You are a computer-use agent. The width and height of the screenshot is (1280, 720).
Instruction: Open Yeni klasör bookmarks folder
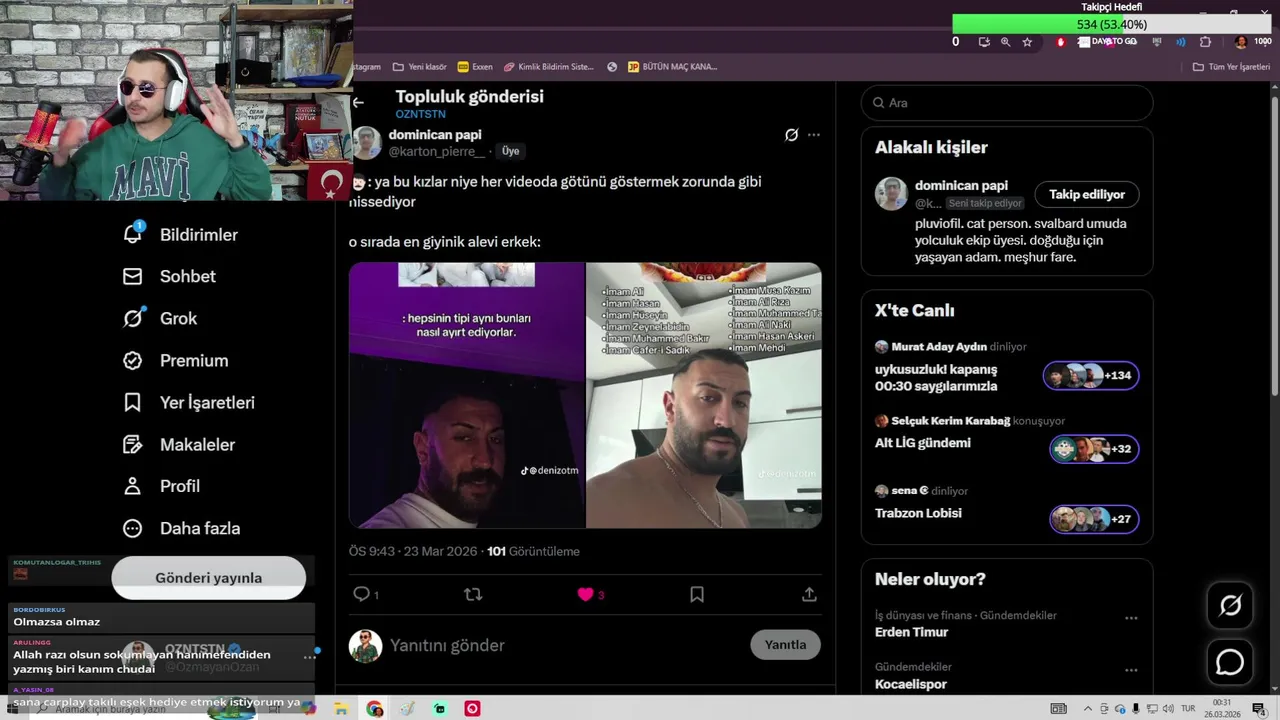point(420,67)
